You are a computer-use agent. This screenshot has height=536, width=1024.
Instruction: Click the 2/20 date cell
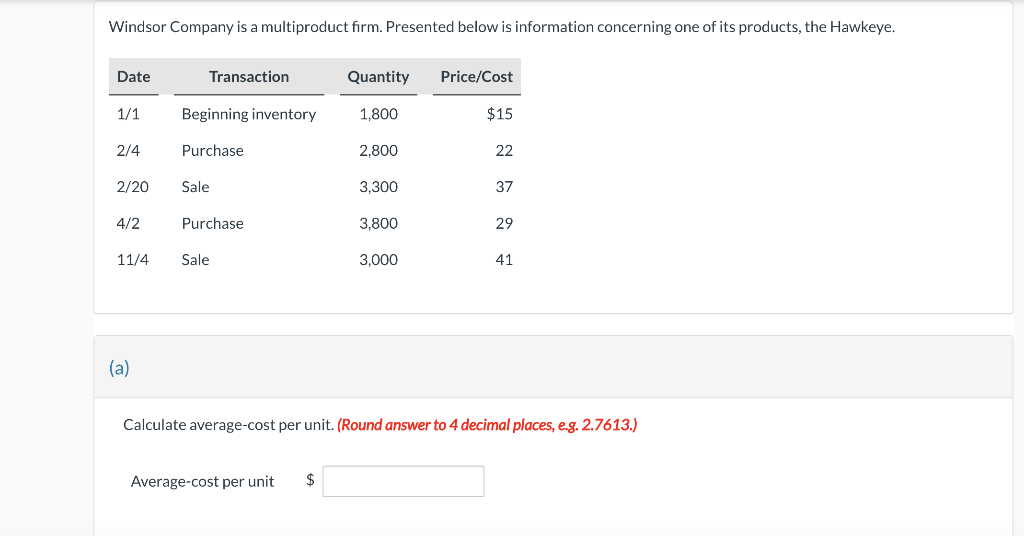click(133, 187)
